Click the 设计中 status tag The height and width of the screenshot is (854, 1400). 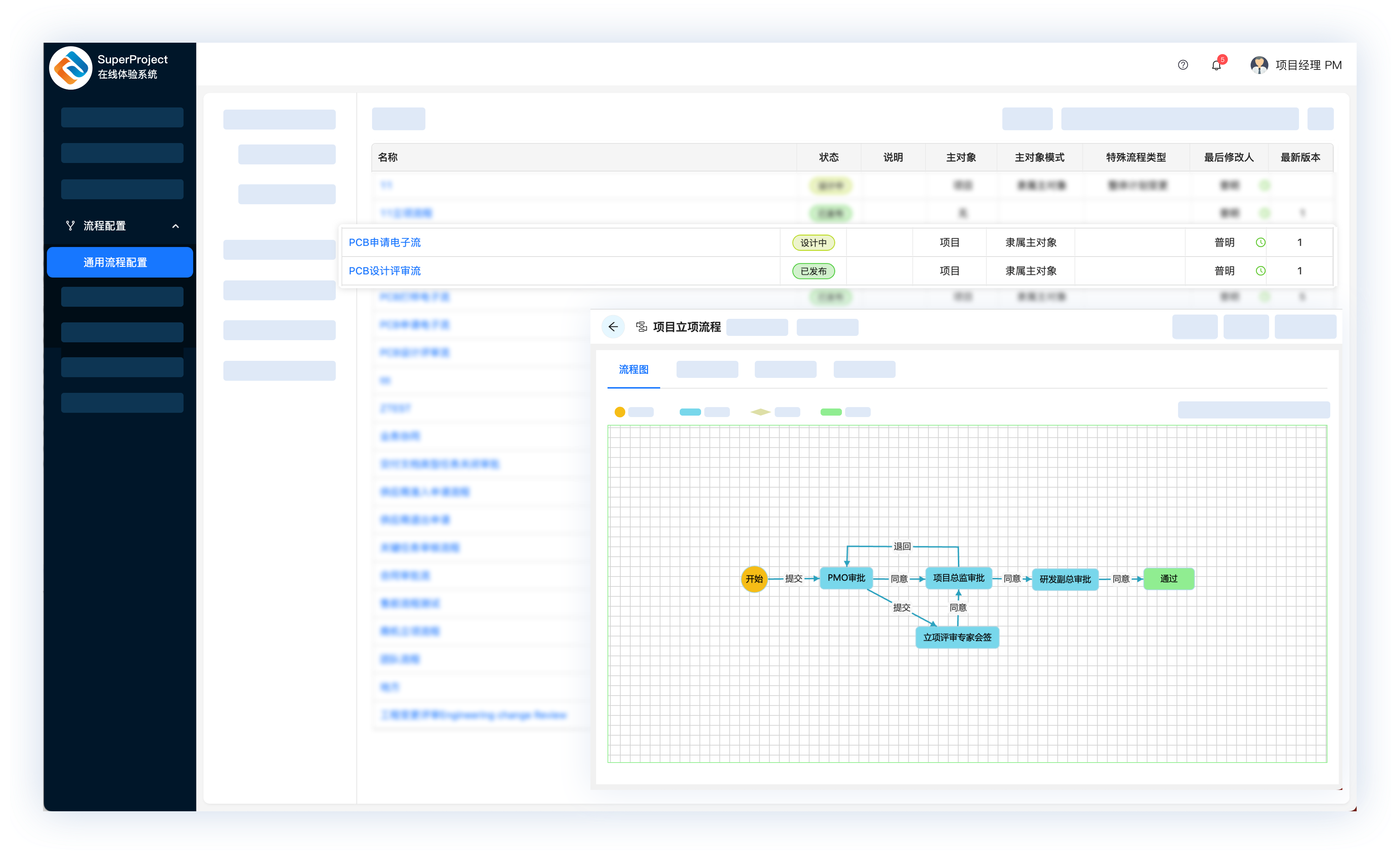pos(813,243)
